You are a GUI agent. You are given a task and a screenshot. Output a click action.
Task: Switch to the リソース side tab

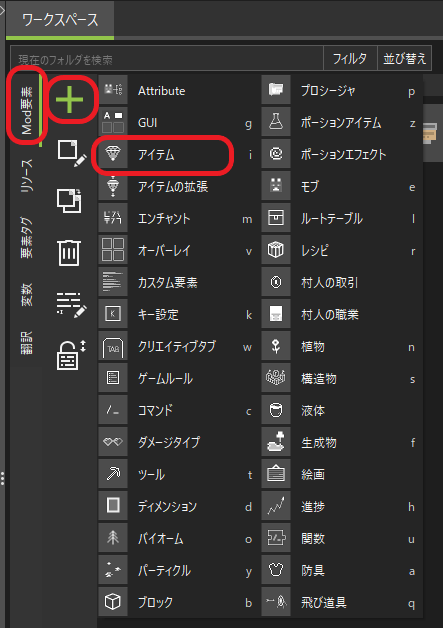(x=27, y=175)
